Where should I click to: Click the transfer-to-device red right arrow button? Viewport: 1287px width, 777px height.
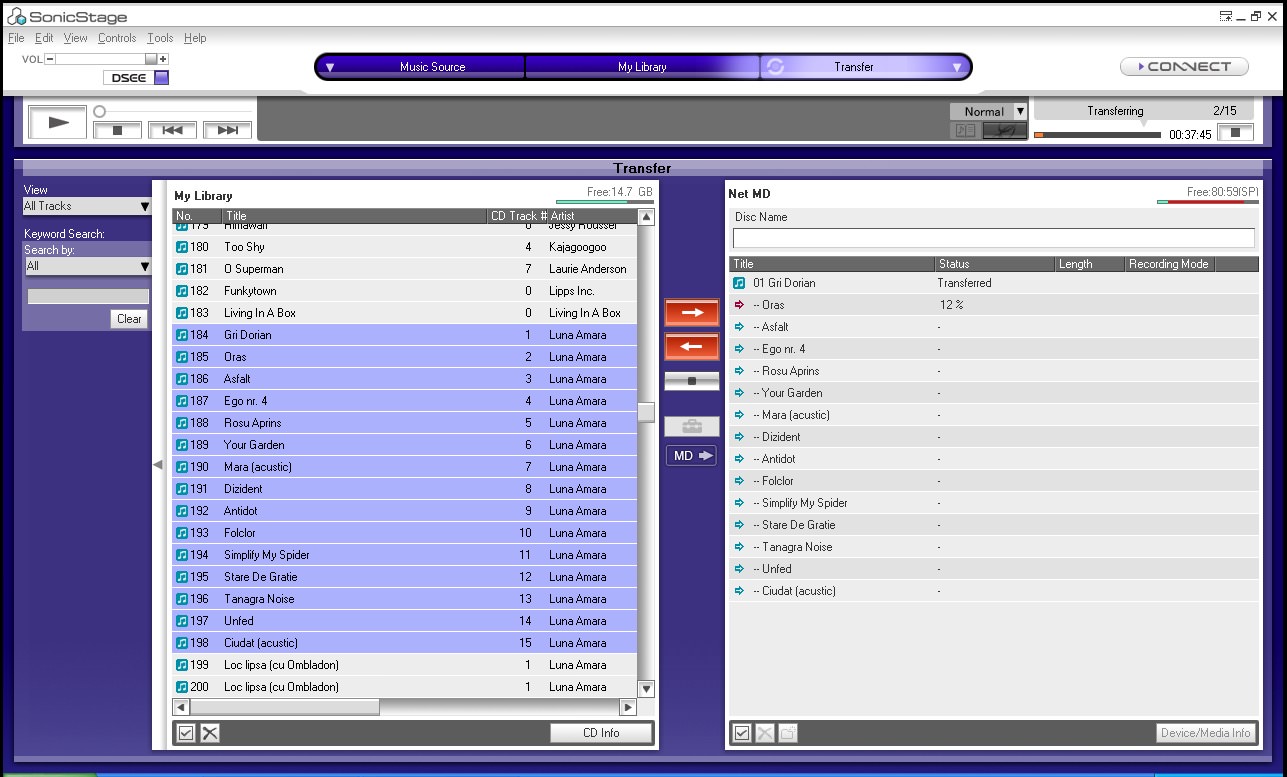(691, 312)
